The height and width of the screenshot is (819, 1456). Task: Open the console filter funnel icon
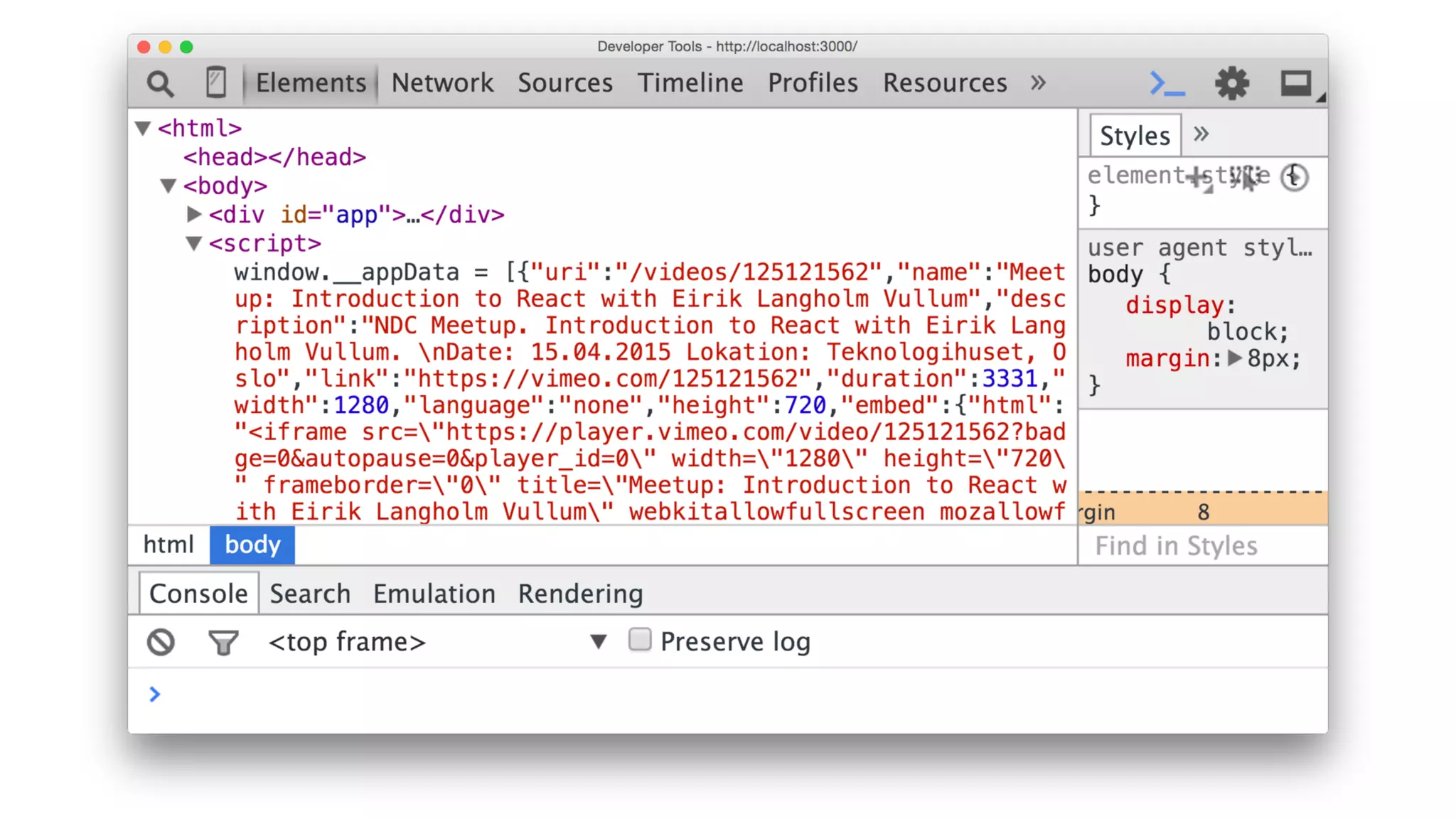(223, 642)
